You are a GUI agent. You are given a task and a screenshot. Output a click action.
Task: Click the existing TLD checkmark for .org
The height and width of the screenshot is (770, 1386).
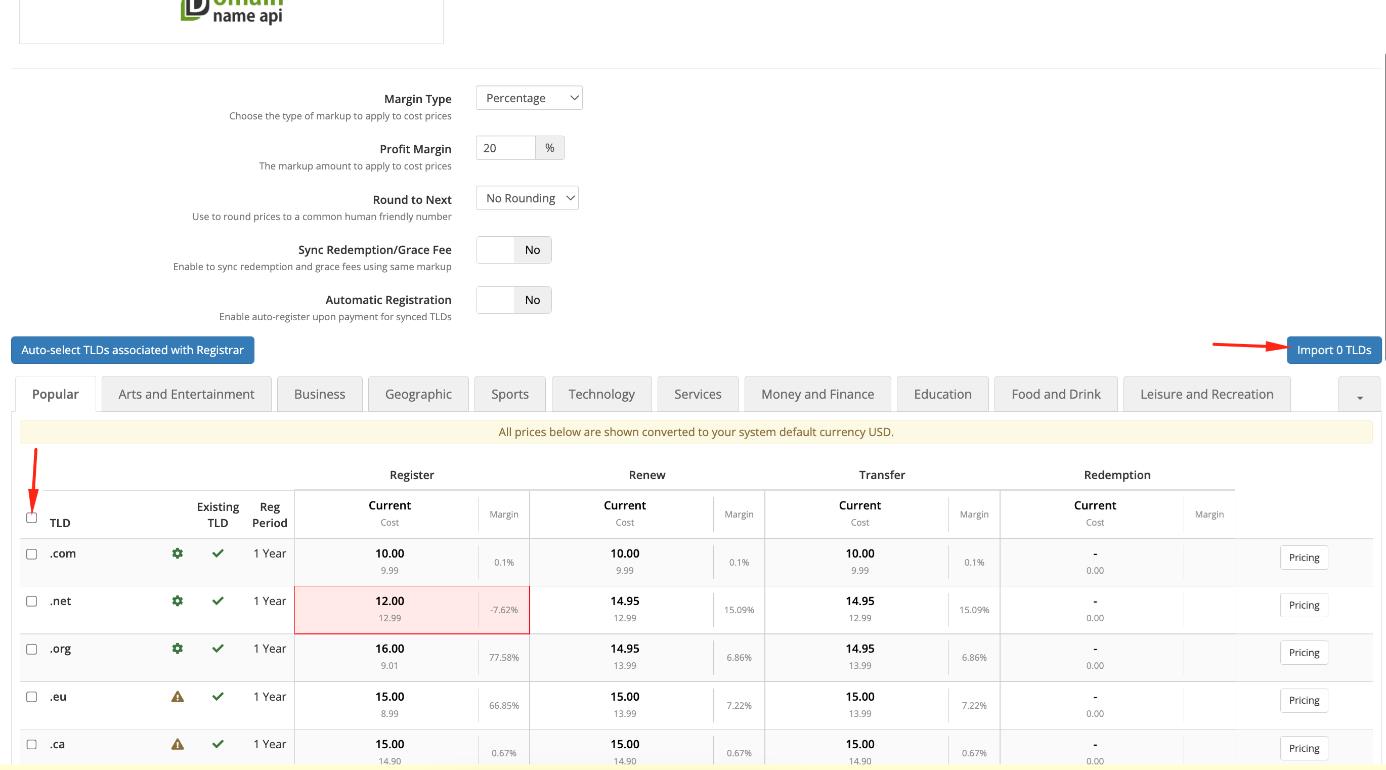click(x=218, y=648)
